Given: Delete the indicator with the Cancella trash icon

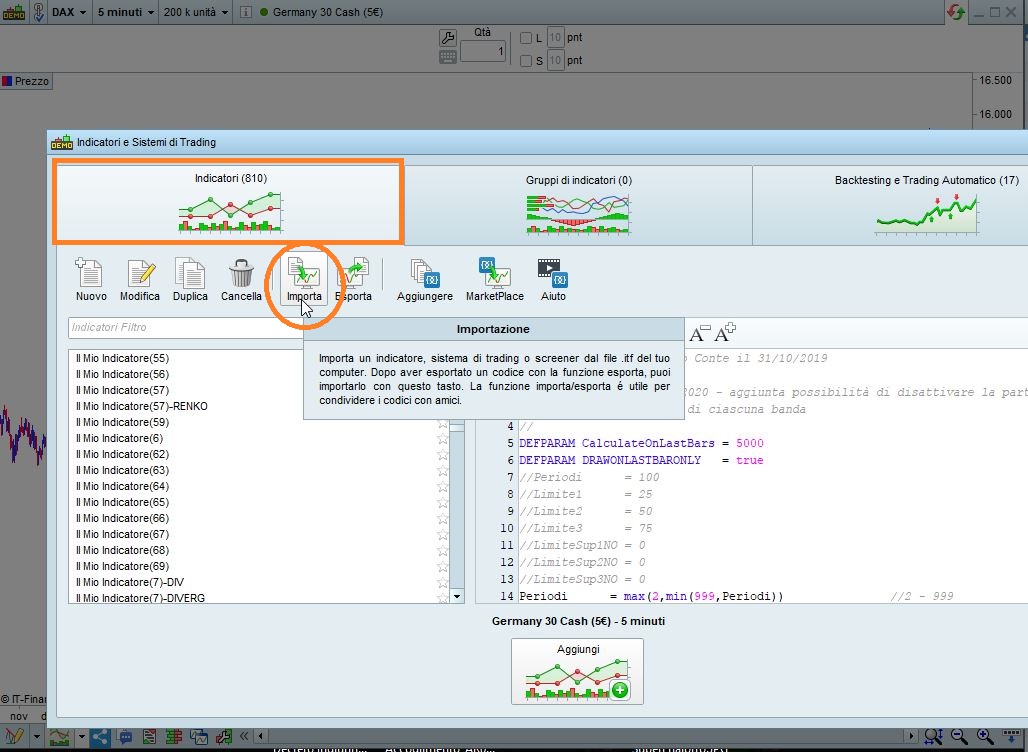Looking at the screenshot, I should (x=241, y=273).
